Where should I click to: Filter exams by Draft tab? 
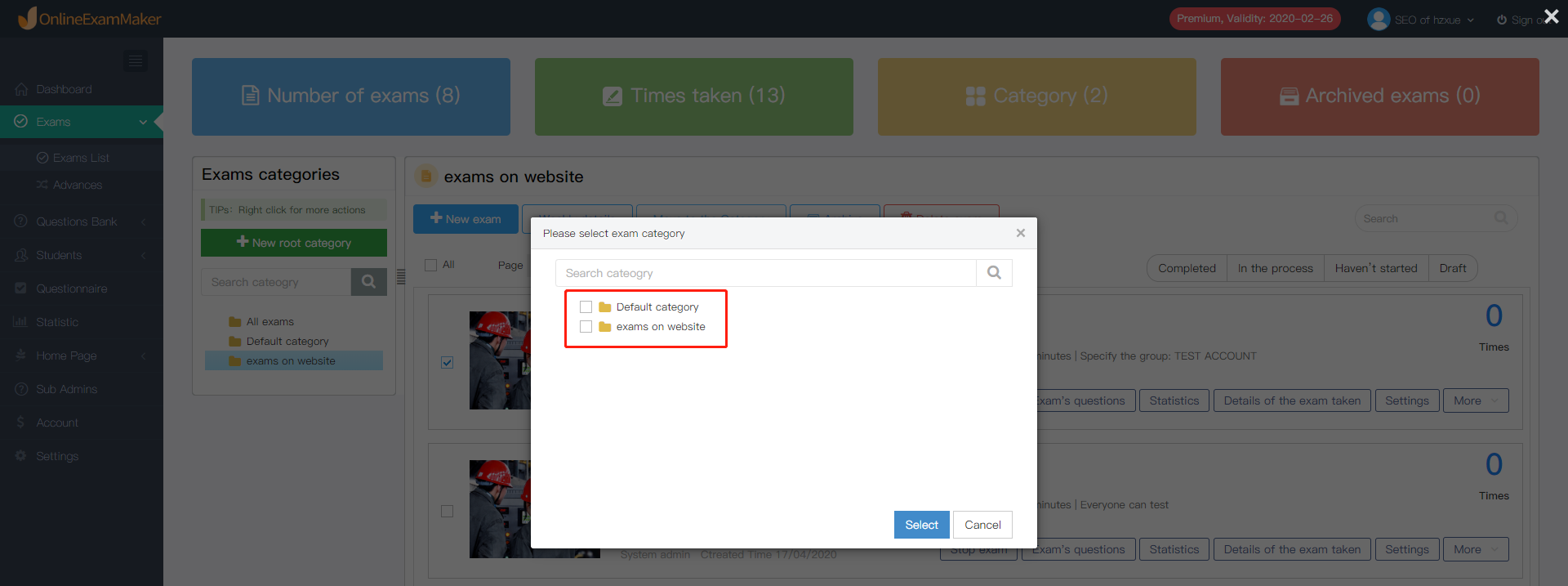click(1453, 268)
